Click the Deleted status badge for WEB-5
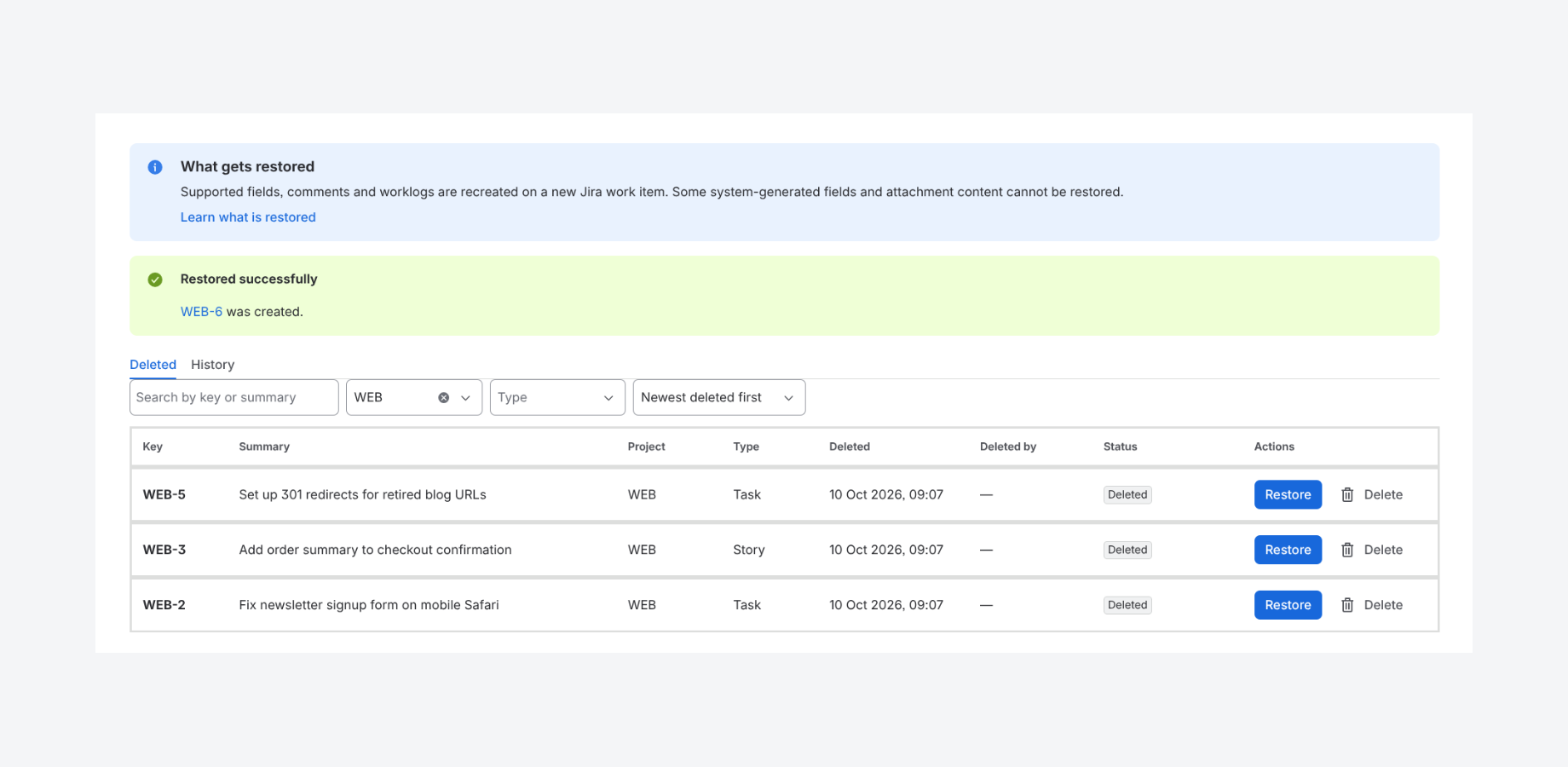This screenshot has height=767, width=1568. click(x=1127, y=495)
